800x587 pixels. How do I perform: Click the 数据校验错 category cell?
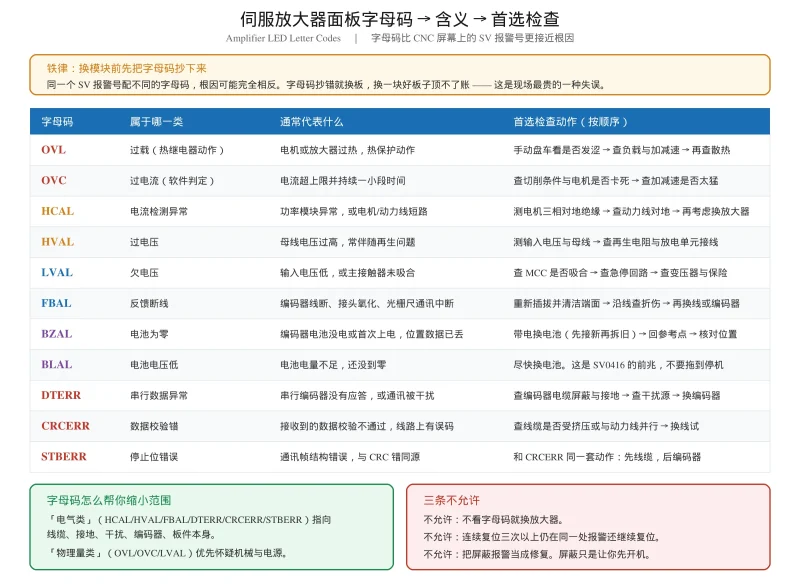click(x=154, y=426)
